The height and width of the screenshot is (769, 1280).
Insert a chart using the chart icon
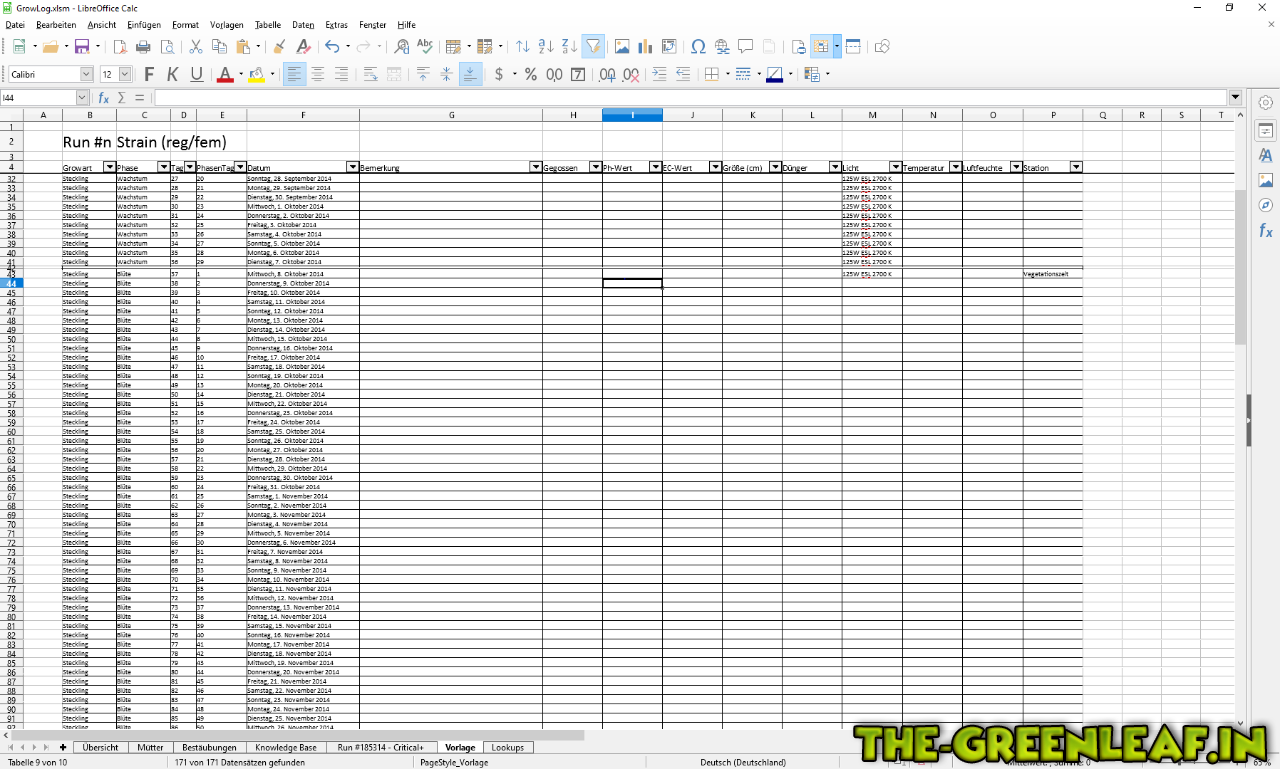coord(645,46)
